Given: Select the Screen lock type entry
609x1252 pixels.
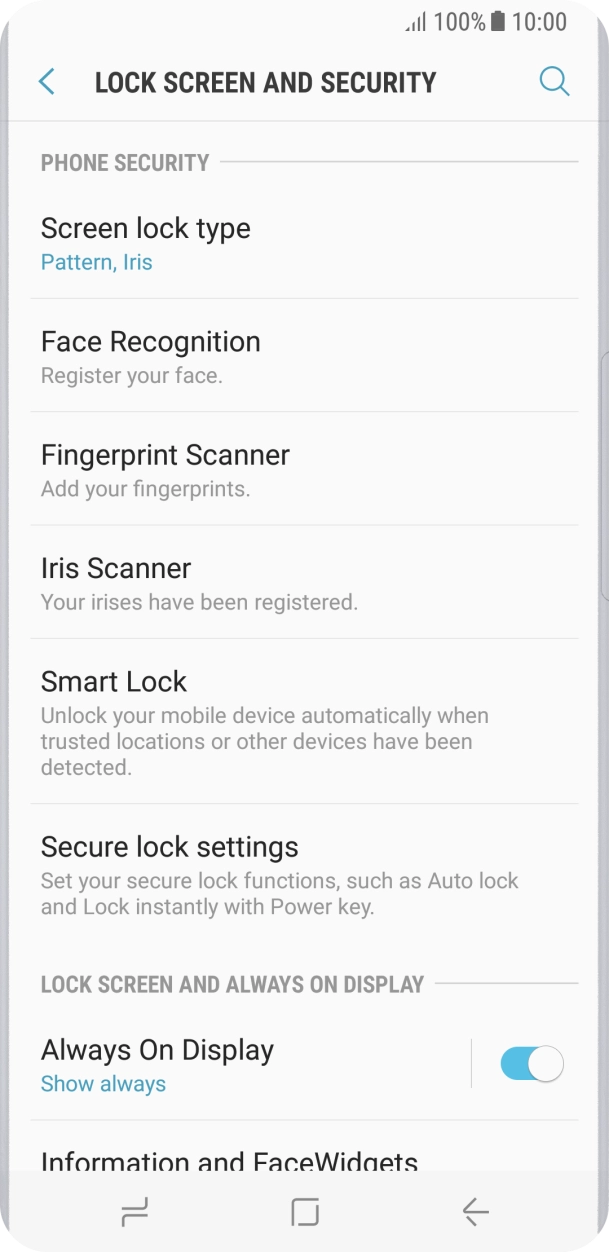Looking at the screenshot, I should pyautogui.click(x=146, y=228).
